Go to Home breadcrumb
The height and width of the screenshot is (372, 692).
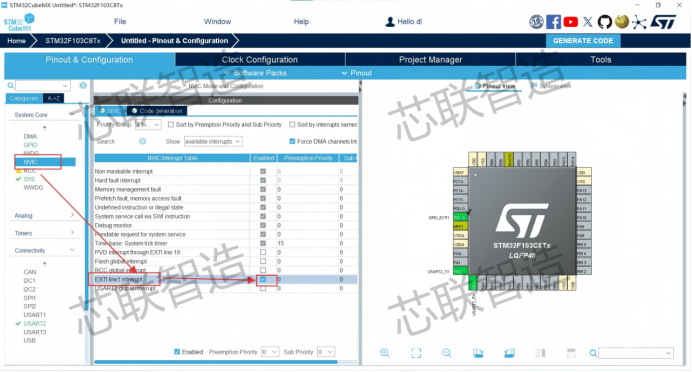(x=16, y=41)
